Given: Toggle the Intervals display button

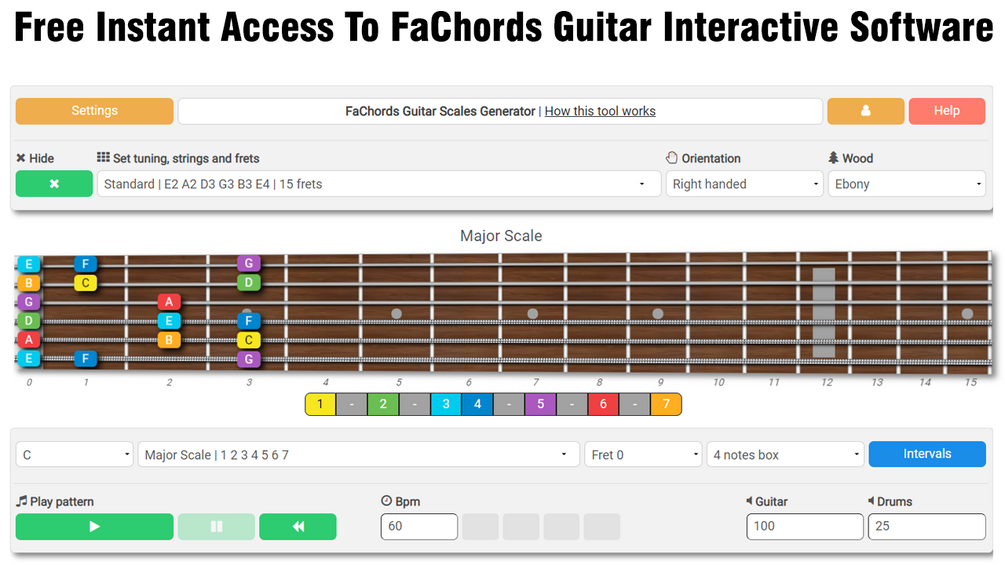Looking at the screenshot, I should click(927, 454).
